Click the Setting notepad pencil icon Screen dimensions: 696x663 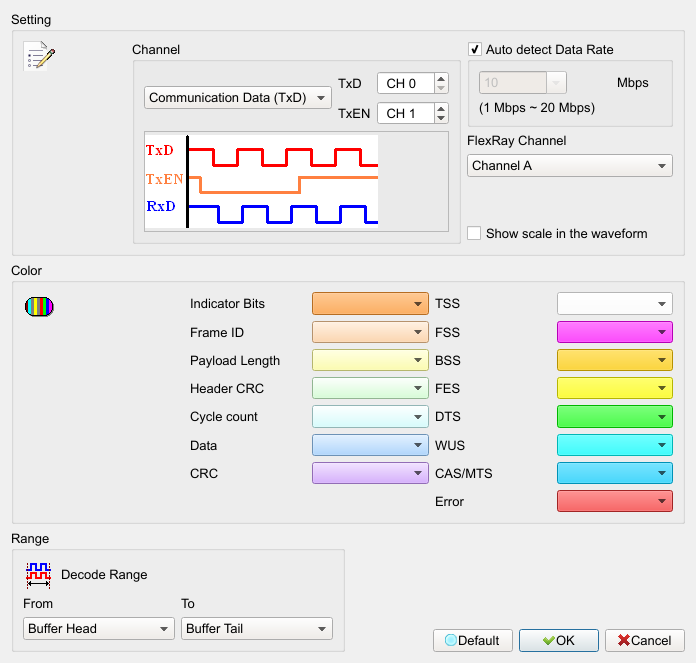(39, 55)
